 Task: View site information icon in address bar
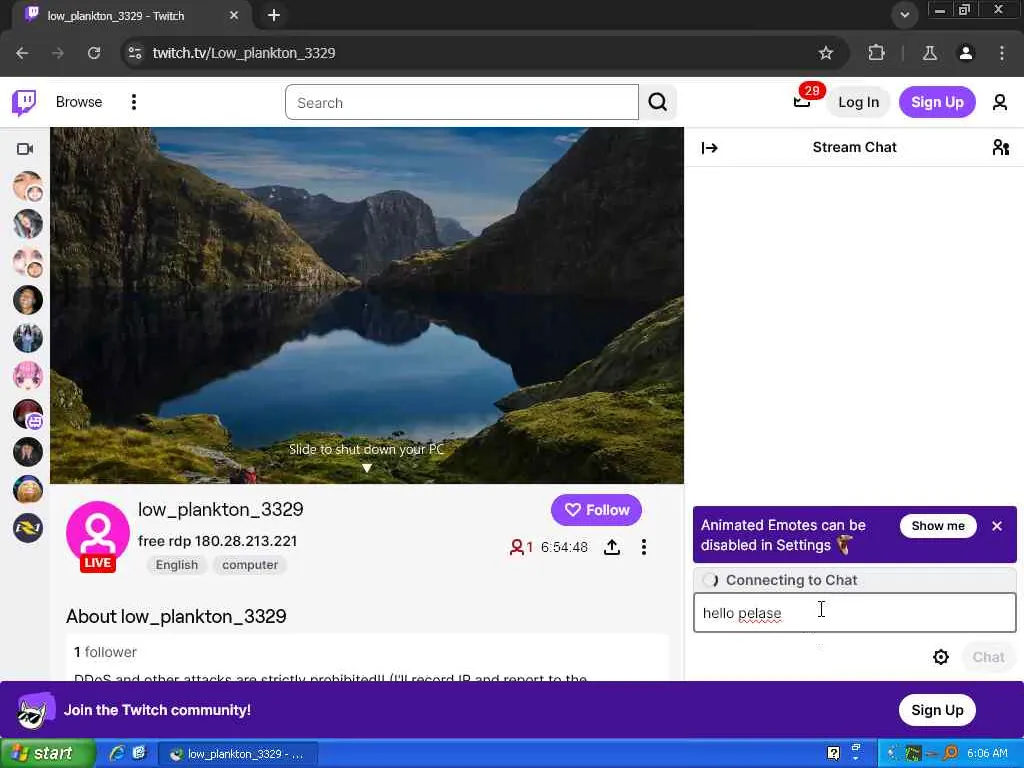click(x=135, y=53)
